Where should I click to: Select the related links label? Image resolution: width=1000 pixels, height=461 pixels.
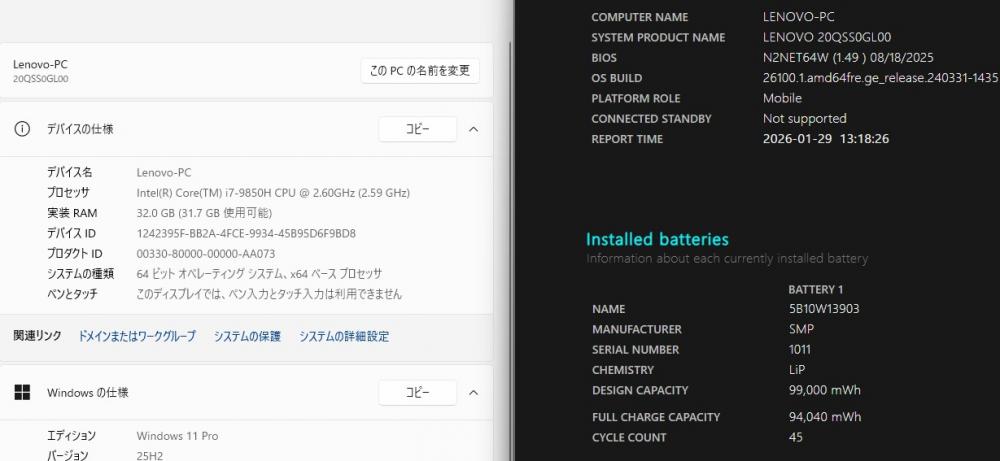38,335
